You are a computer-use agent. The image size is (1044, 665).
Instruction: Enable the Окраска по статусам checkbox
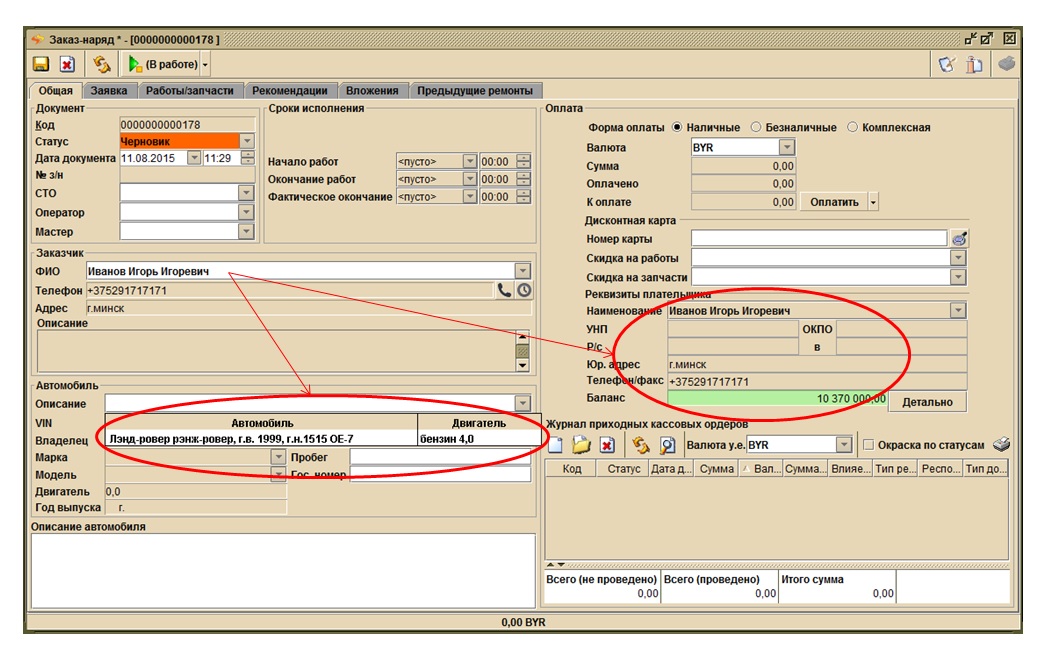868,445
